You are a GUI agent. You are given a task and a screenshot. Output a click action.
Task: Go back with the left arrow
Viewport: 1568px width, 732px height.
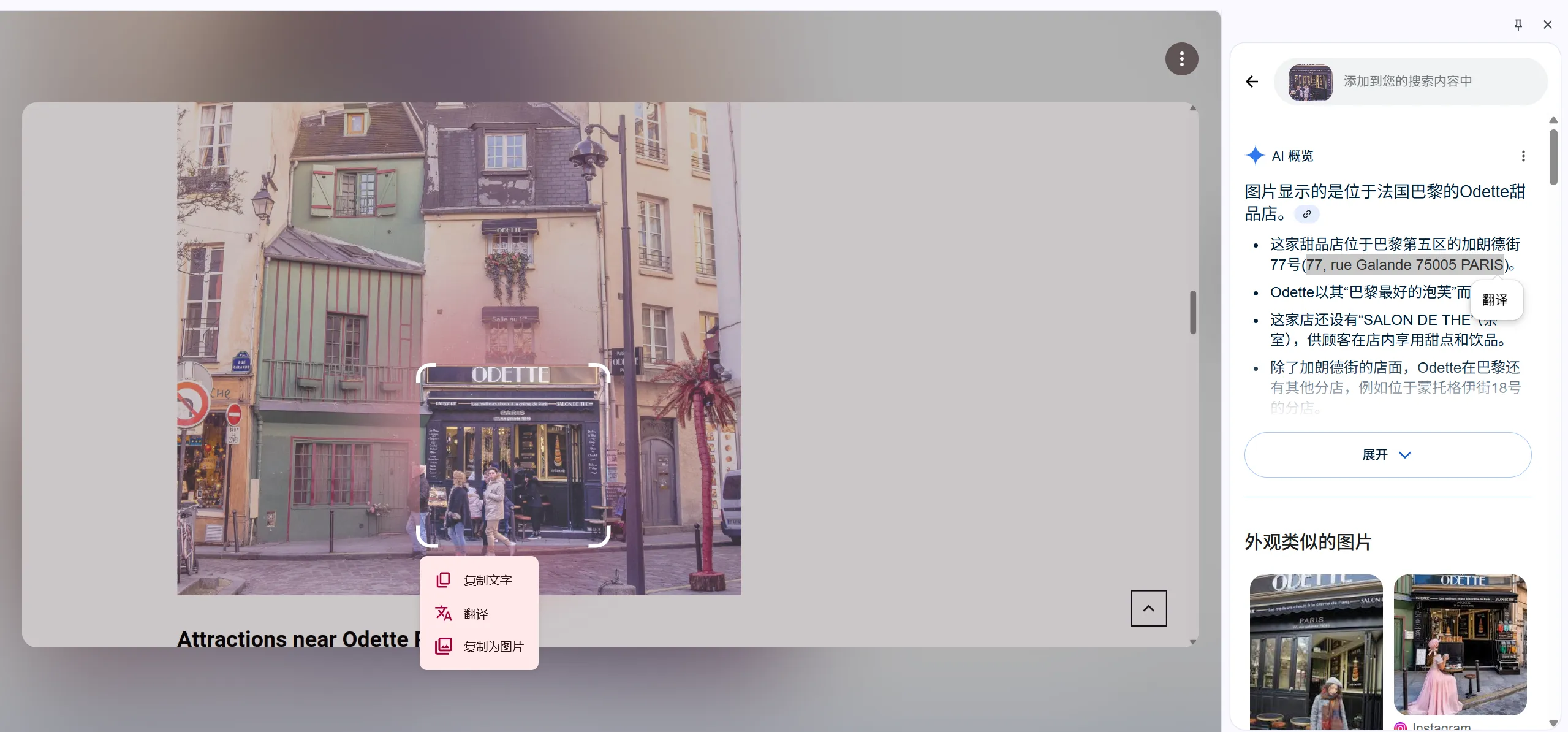pos(1252,82)
